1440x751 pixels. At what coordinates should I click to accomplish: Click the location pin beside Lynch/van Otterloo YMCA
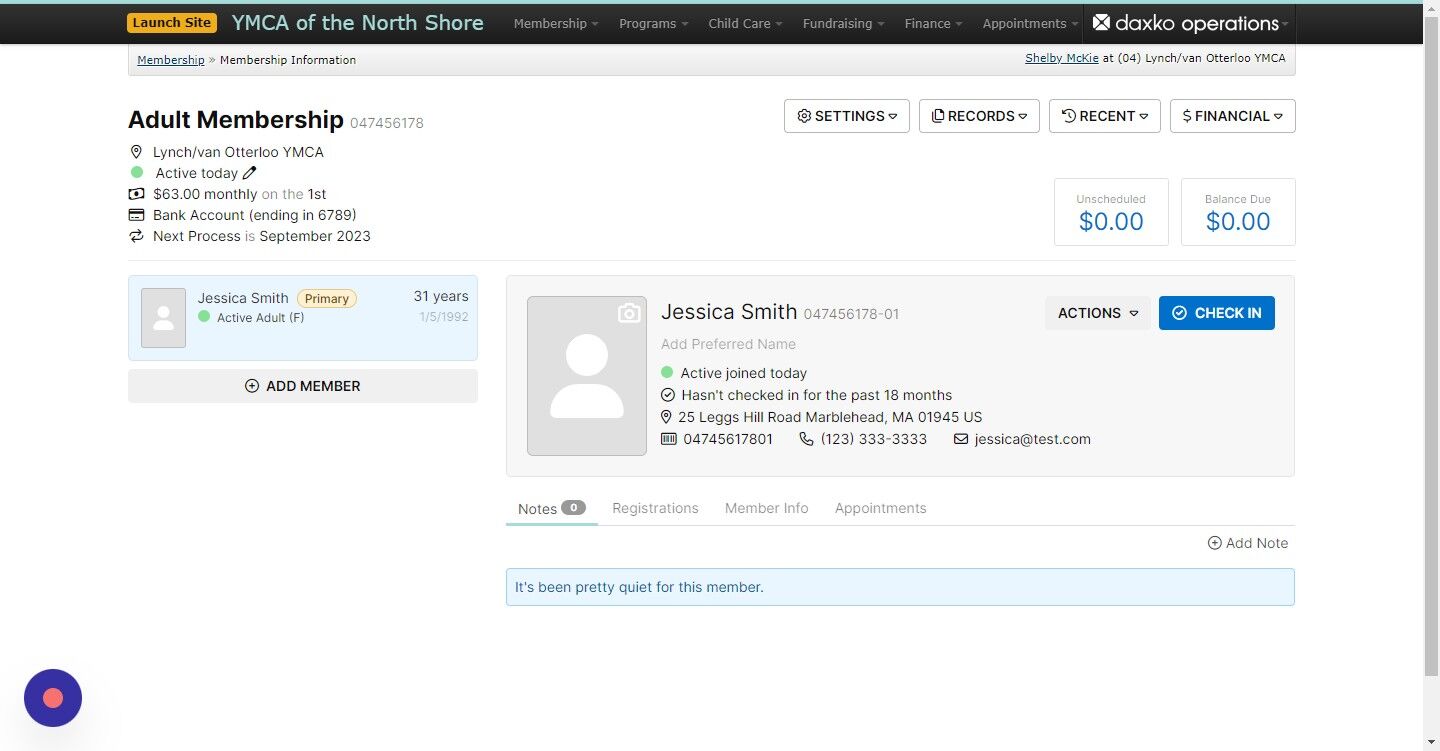137,152
